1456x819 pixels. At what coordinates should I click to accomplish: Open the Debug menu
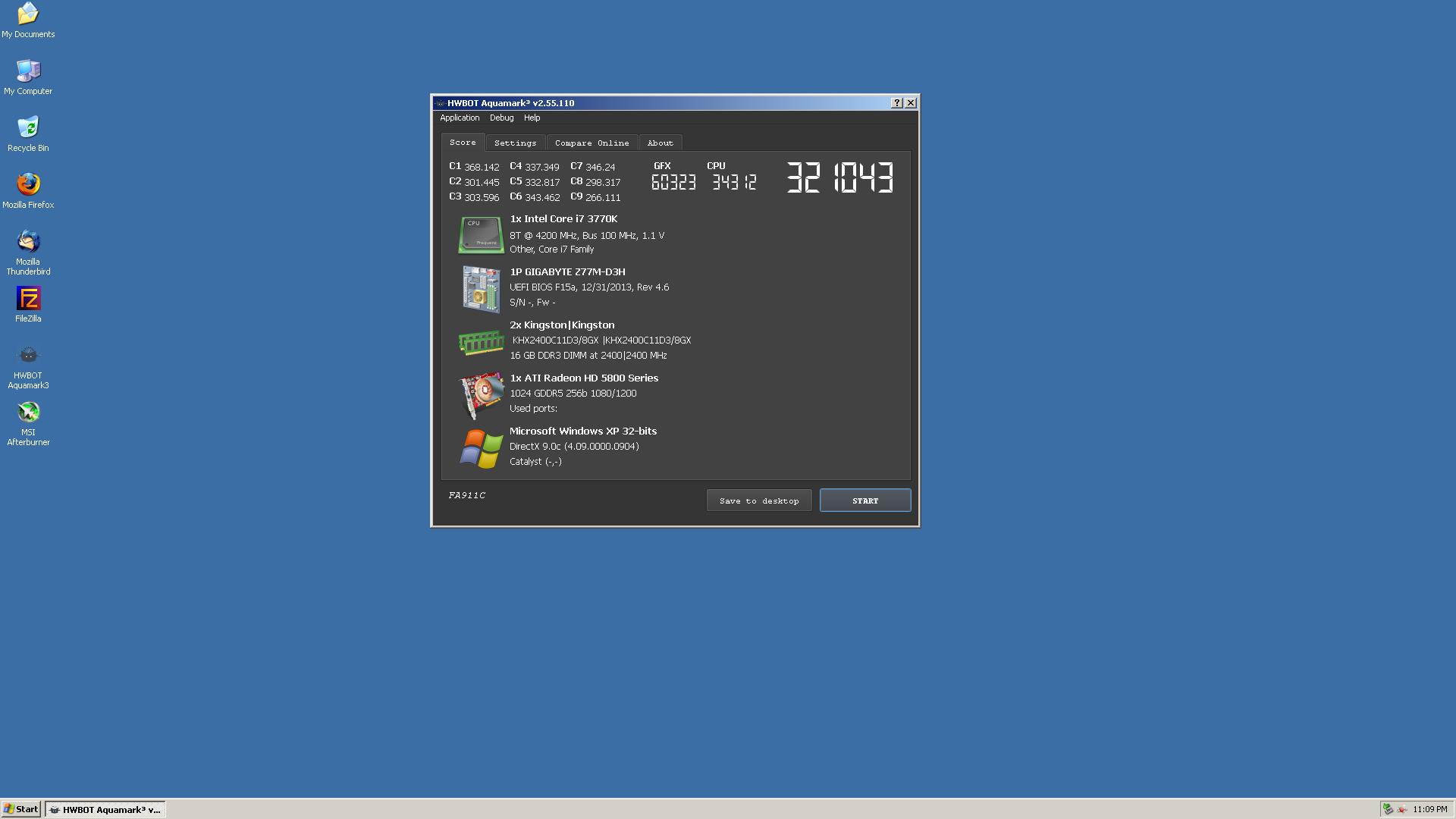pyautogui.click(x=501, y=118)
